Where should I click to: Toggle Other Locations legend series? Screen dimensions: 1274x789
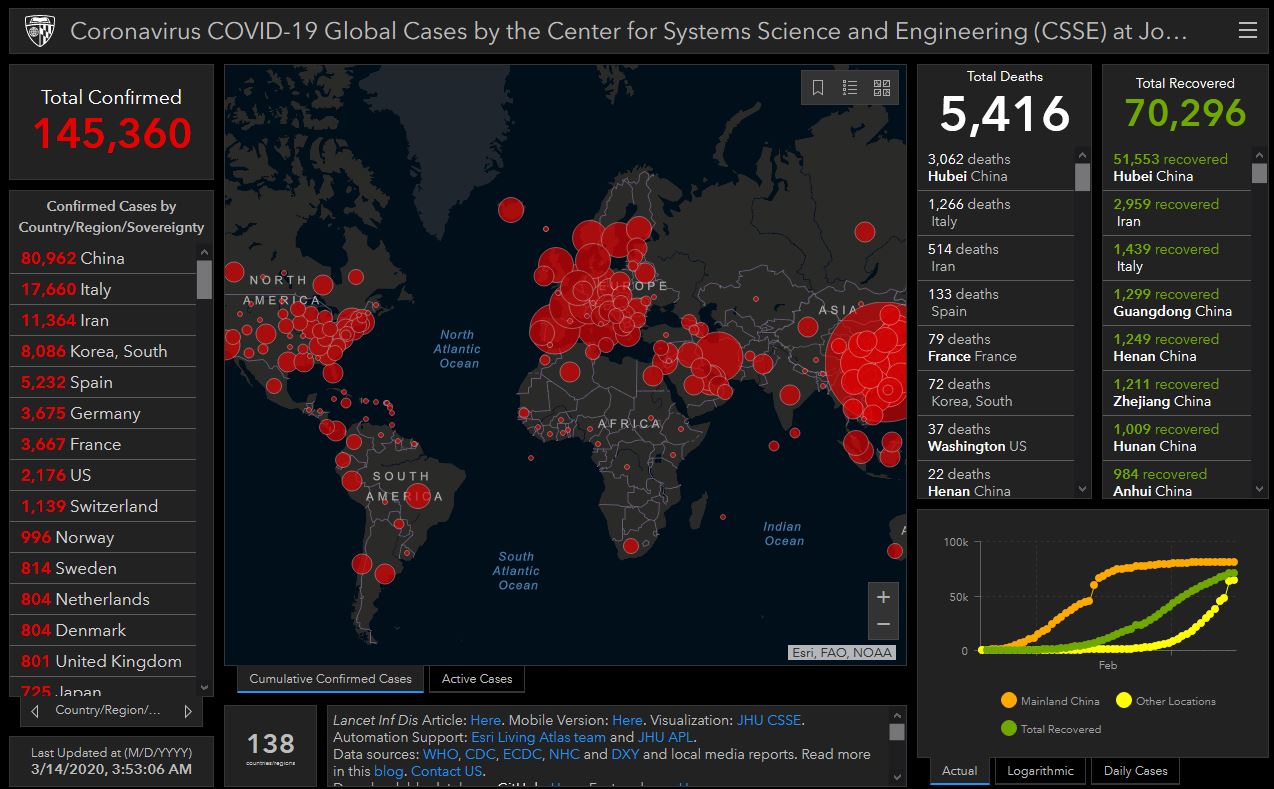[1165, 701]
